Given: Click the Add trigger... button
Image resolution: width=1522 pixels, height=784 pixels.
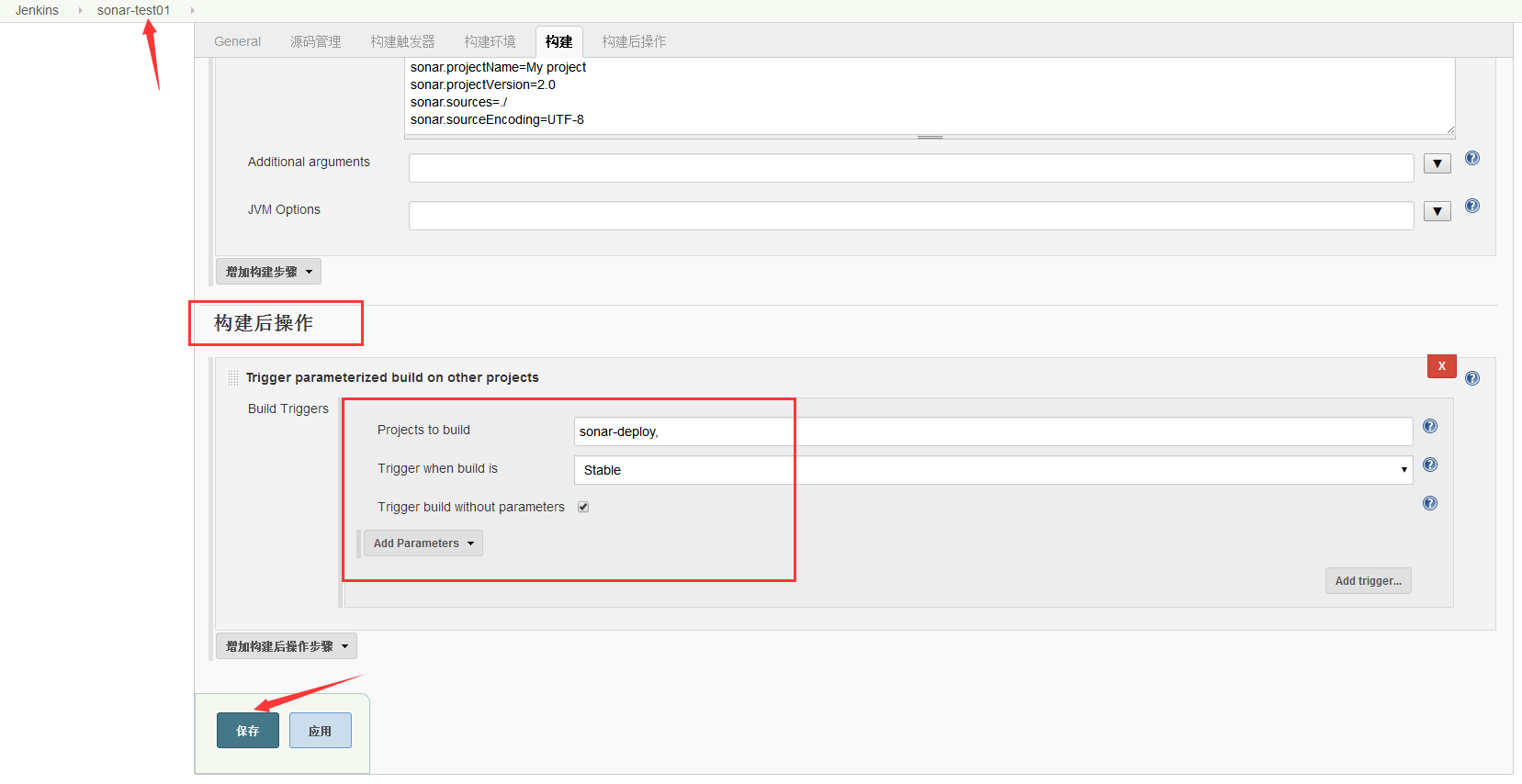Looking at the screenshot, I should pos(1368,581).
